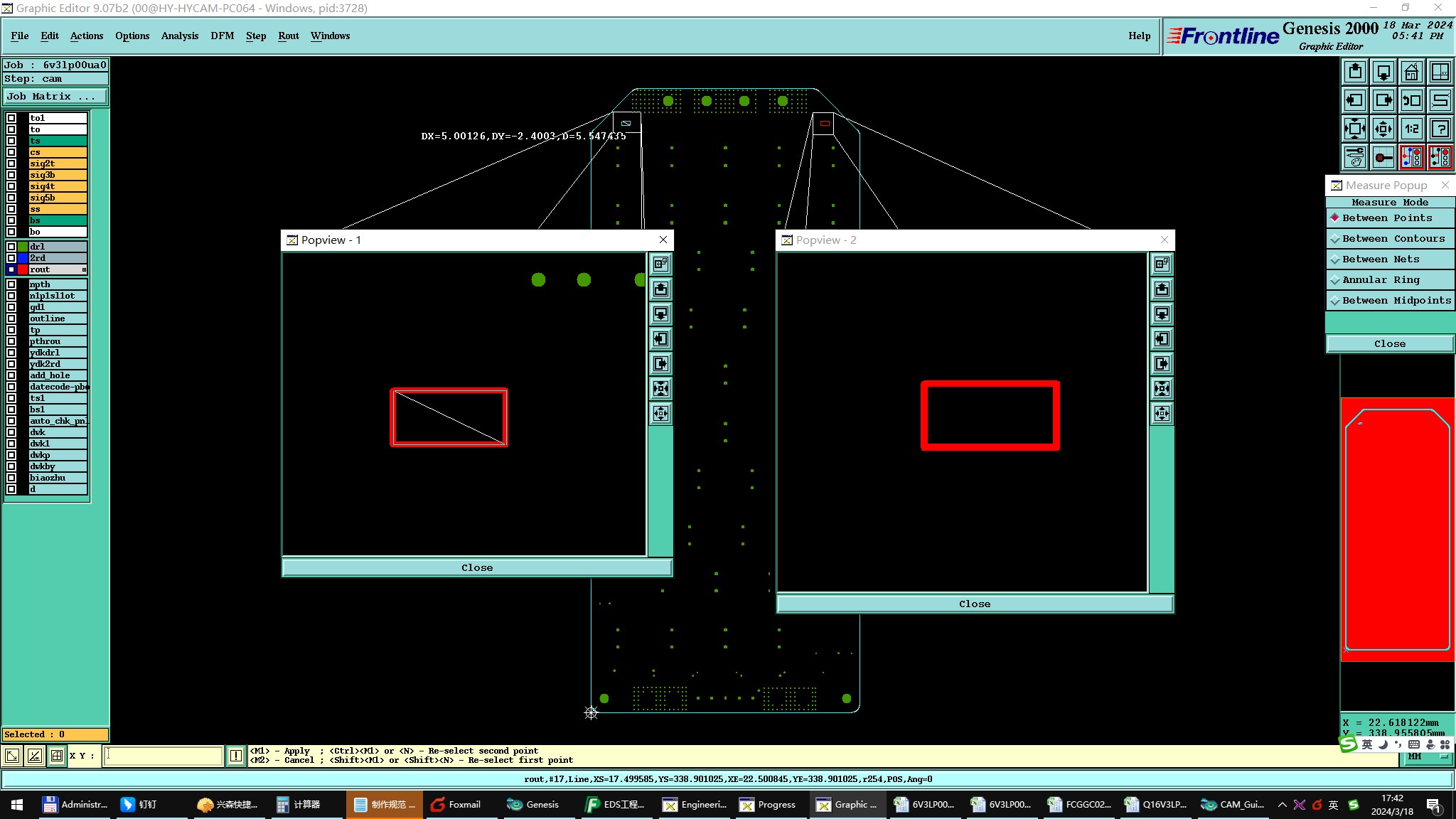Click the Home view icon
Screen dimensions: 1456x819
[x=1411, y=72]
